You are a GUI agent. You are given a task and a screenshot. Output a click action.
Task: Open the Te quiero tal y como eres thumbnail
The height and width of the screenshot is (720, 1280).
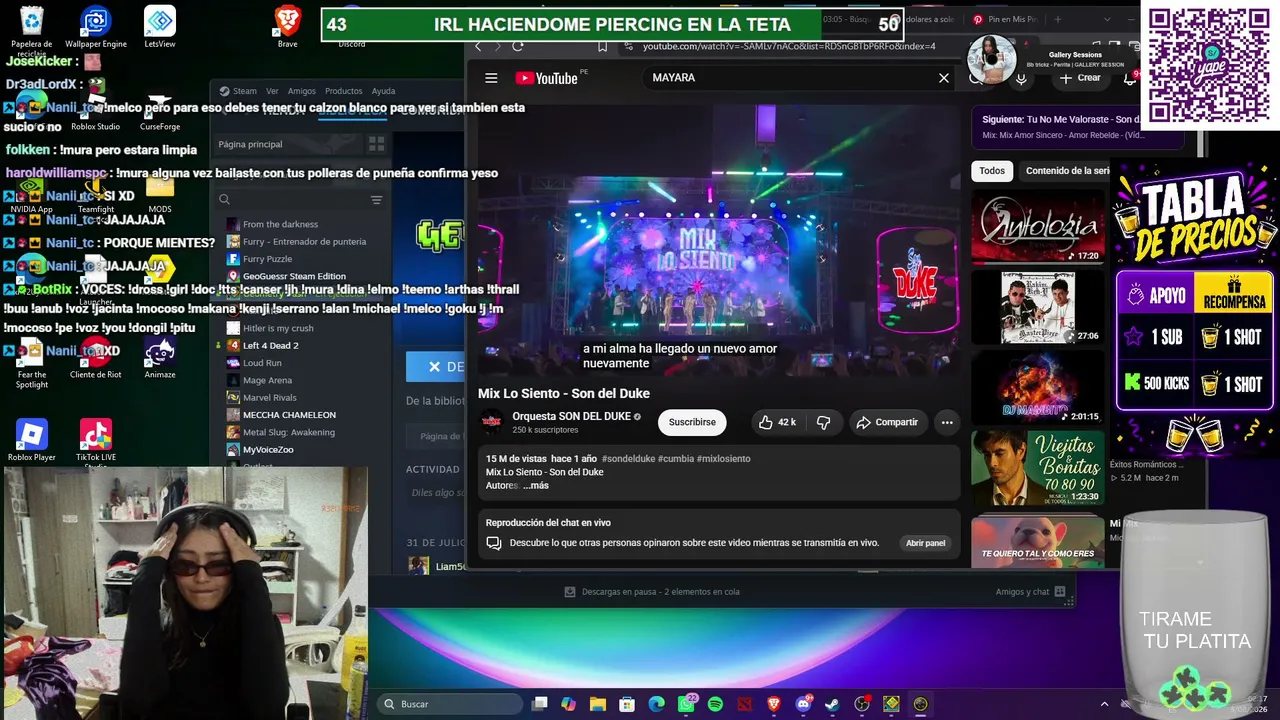tap(1037, 540)
